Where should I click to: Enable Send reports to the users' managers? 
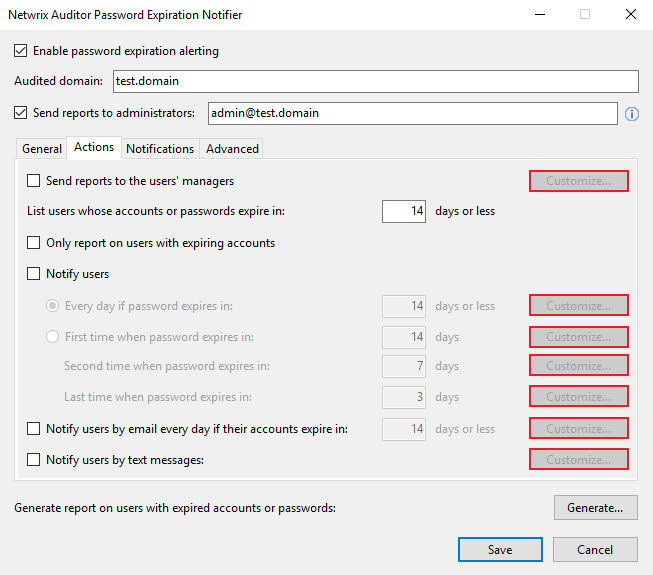(x=34, y=181)
